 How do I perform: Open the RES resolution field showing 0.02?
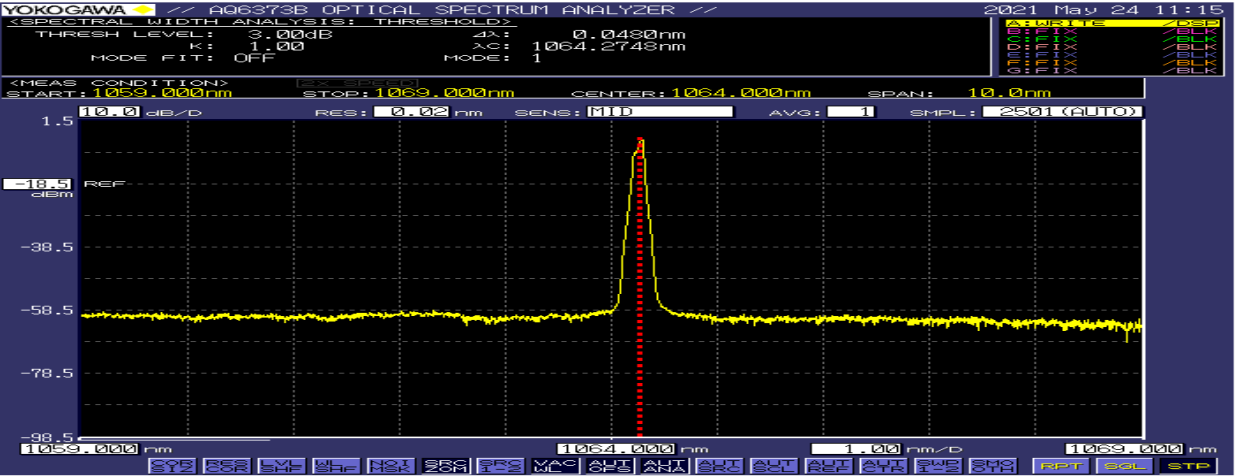coord(412,112)
